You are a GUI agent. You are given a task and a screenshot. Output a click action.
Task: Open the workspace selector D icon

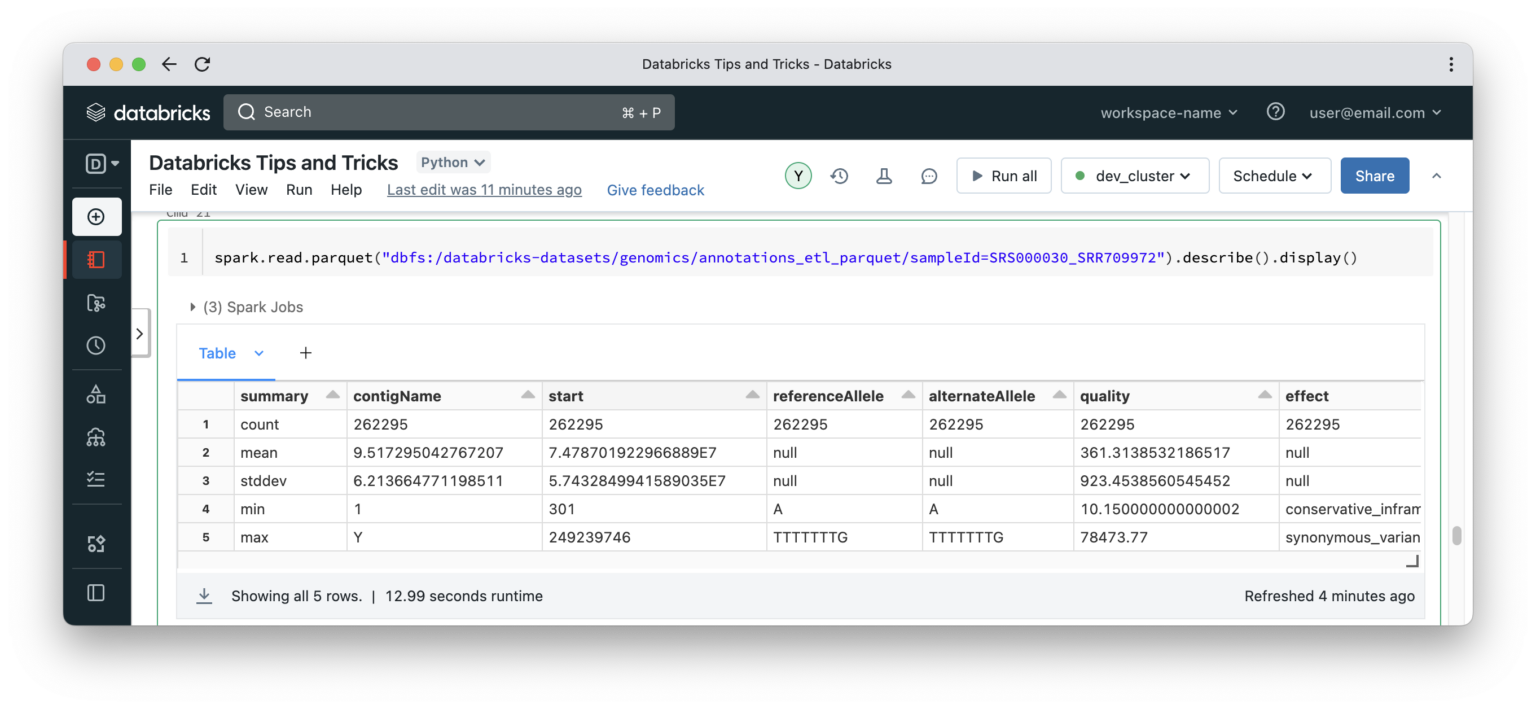[x=96, y=163]
